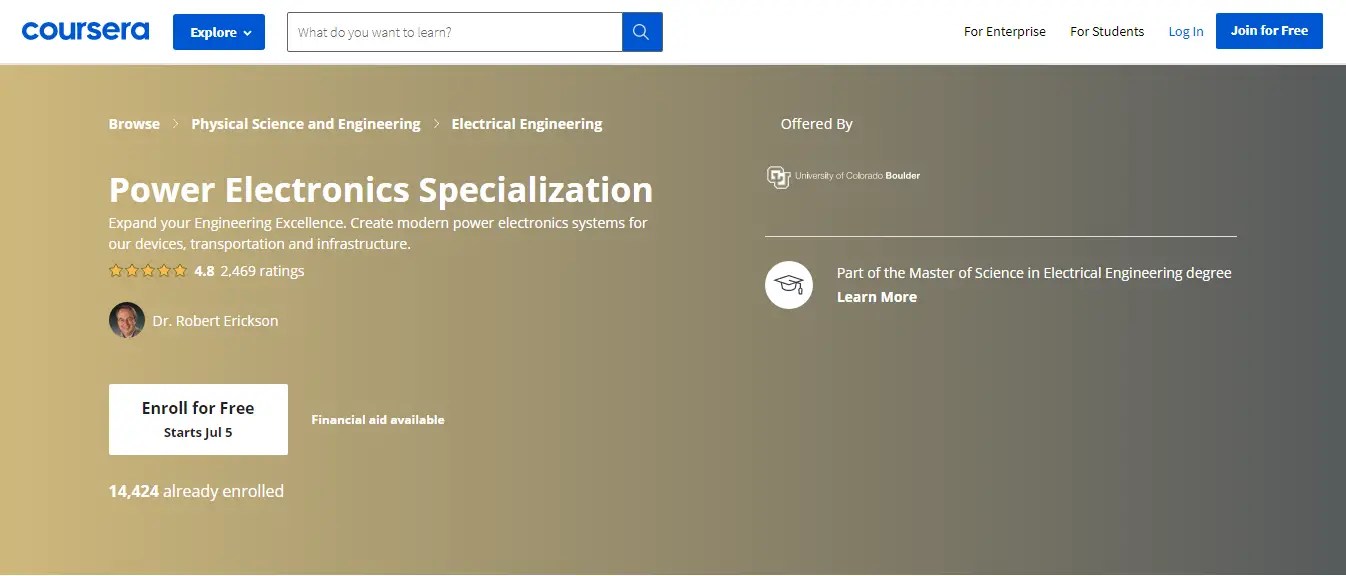Click Dr. Robert Erickson's profile photo

pyautogui.click(x=127, y=320)
